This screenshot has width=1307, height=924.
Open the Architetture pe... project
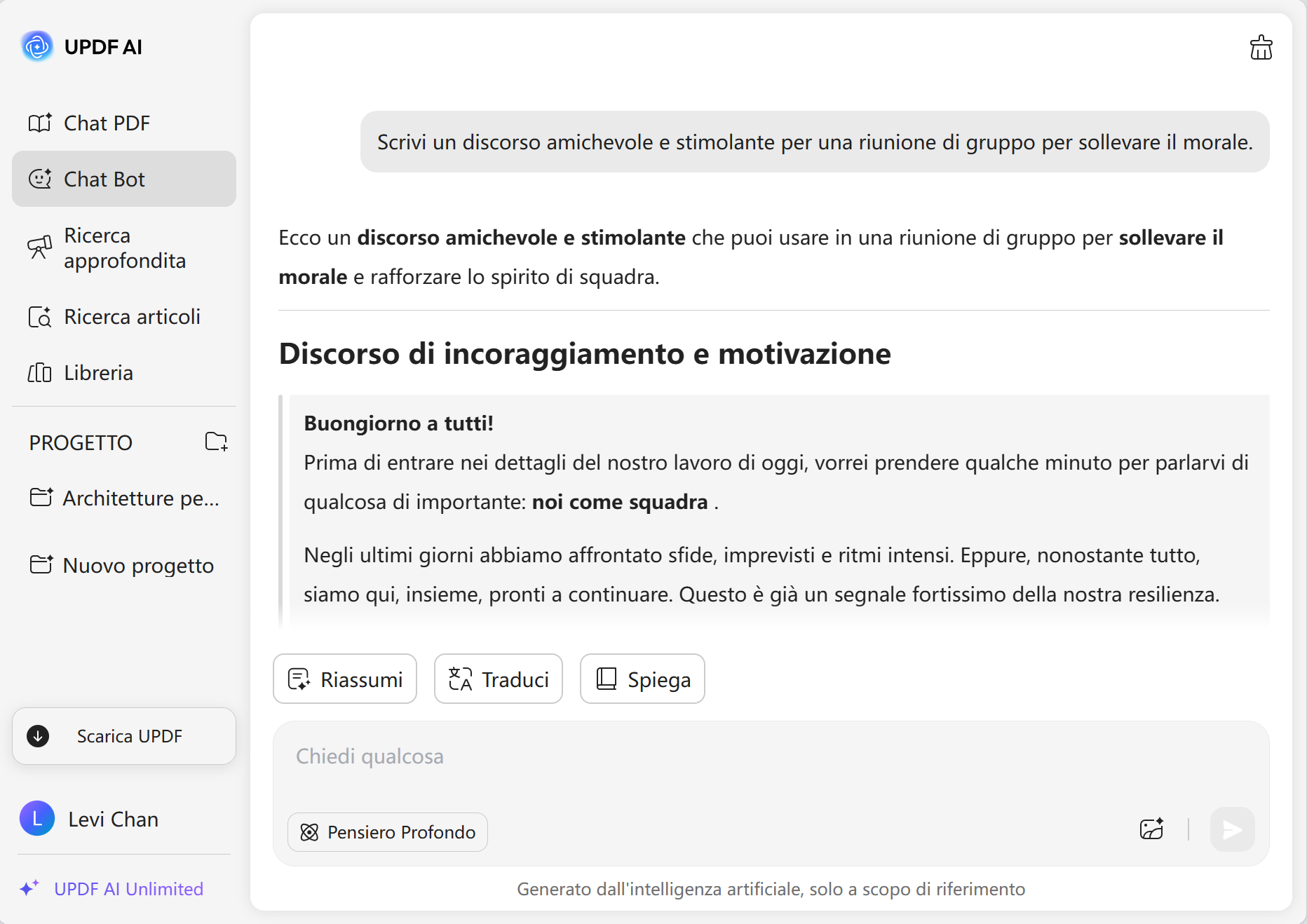pos(127,498)
